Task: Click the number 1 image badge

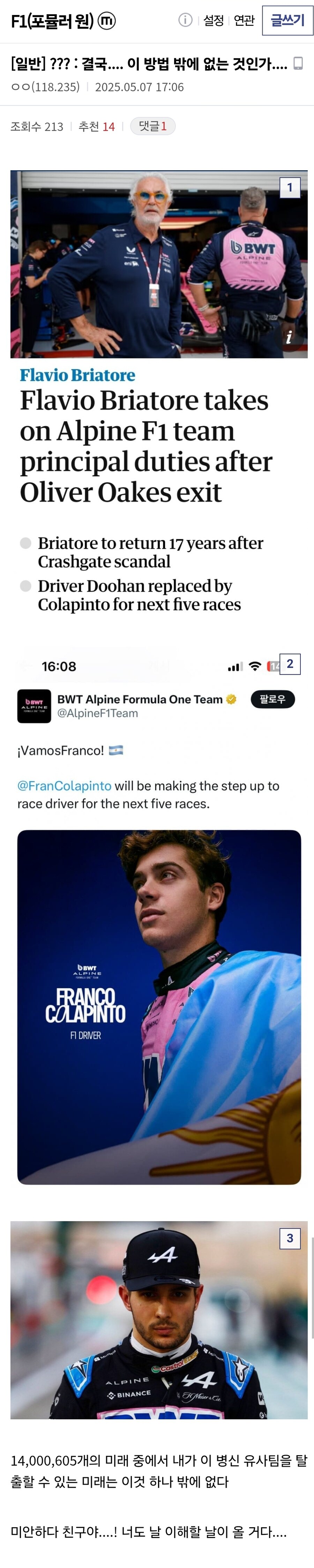Action: point(290,187)
